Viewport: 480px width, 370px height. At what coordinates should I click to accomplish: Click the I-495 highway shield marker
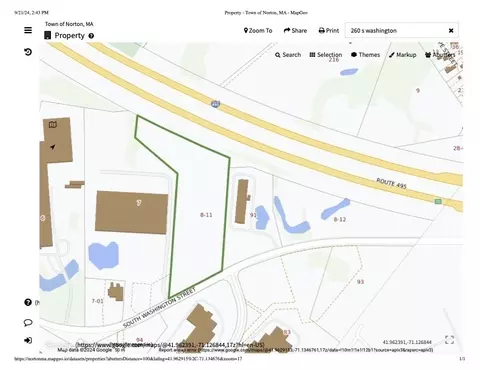pos(215,104)
